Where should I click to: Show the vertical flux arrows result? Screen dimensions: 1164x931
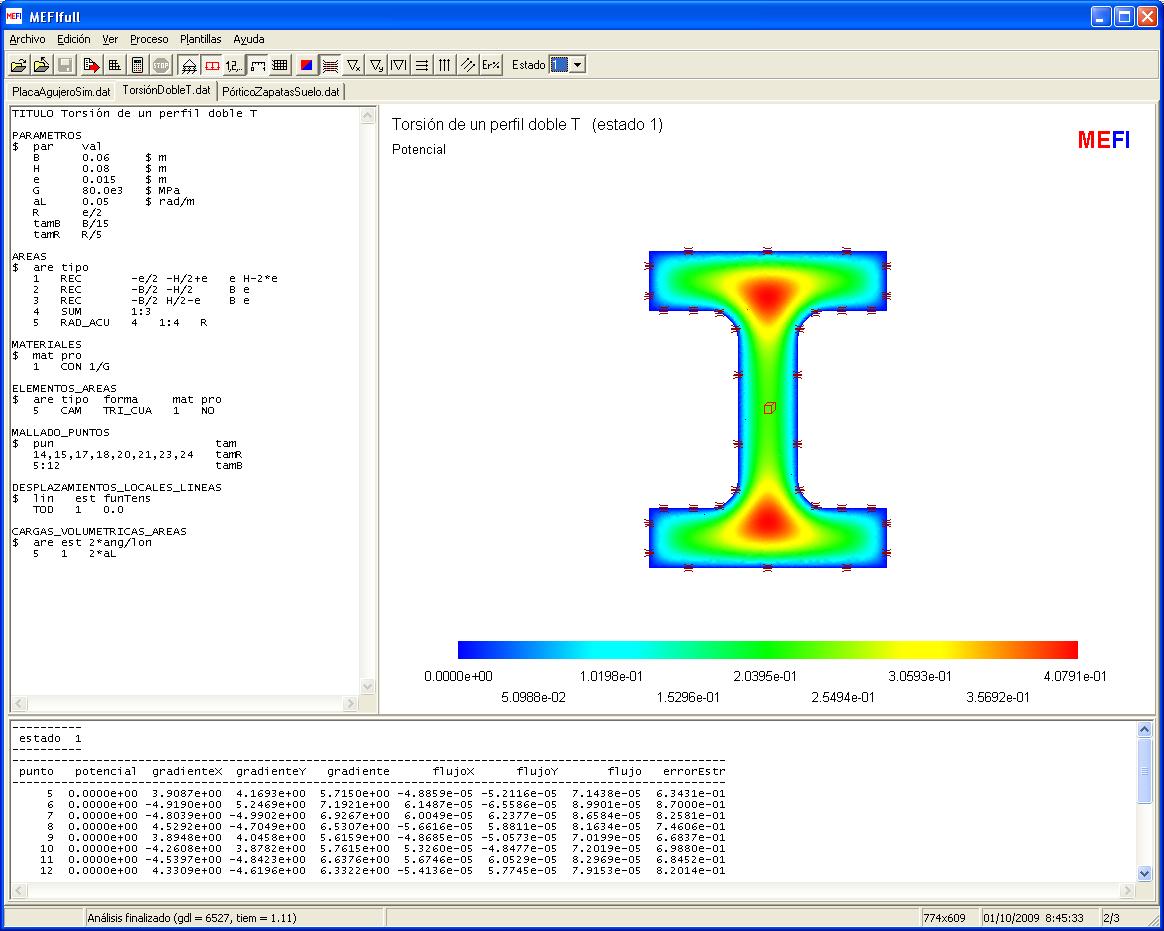(x=444, y=65)
